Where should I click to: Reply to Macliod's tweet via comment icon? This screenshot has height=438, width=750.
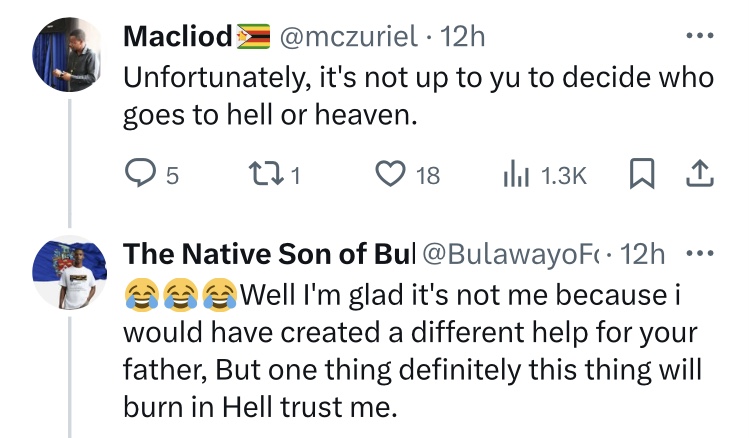tap(137, 176)
